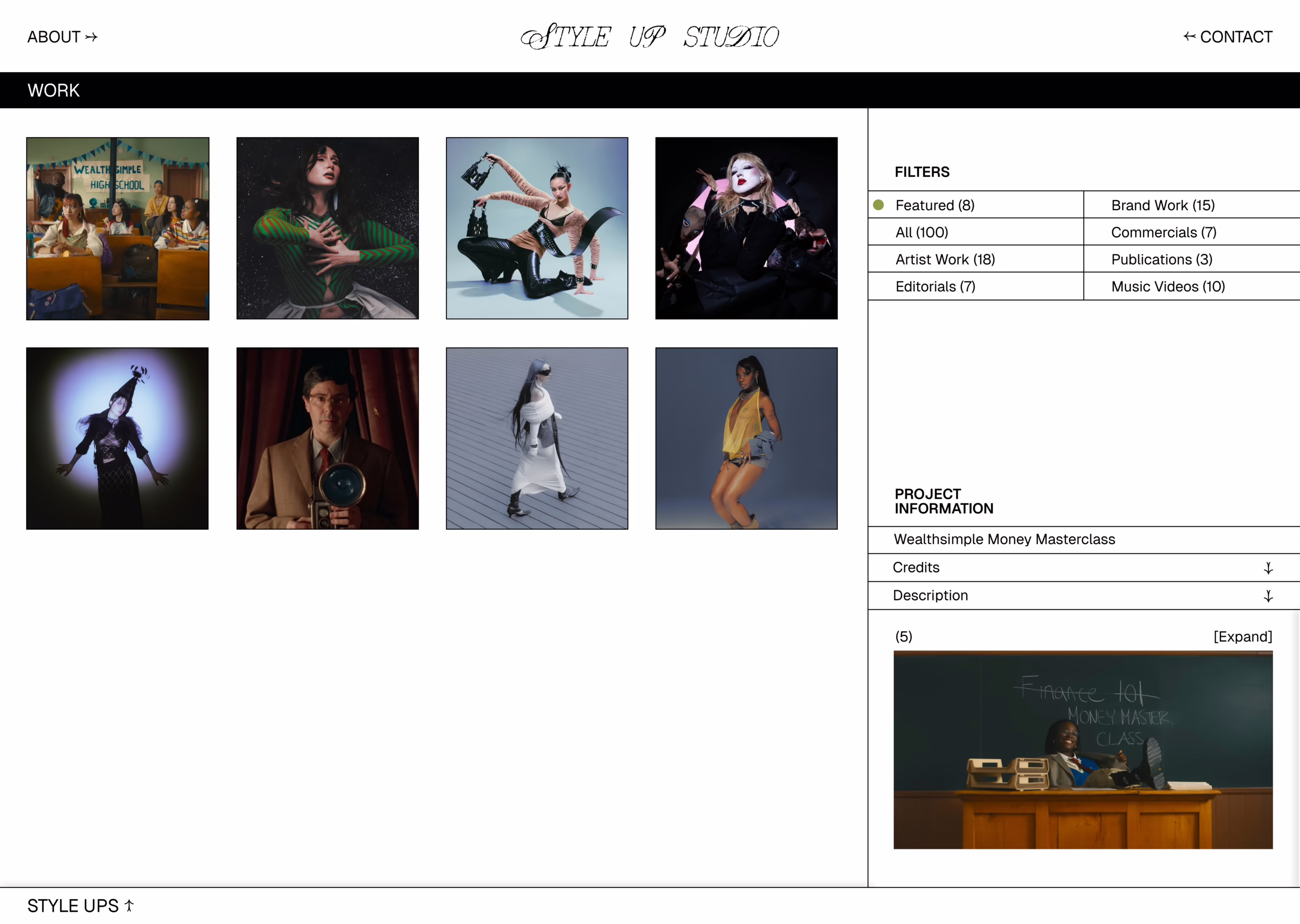The width and height of the screenshot is (1300, 924).
Task: Select the Brand Work (15) filter
Action: (x=1163, y=205)
